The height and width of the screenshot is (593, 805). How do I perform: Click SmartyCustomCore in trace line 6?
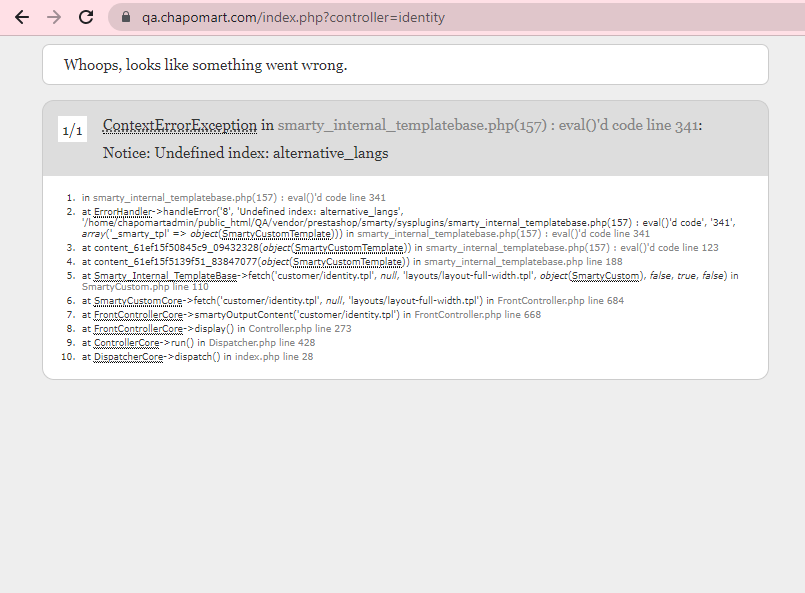pos(138,301)
